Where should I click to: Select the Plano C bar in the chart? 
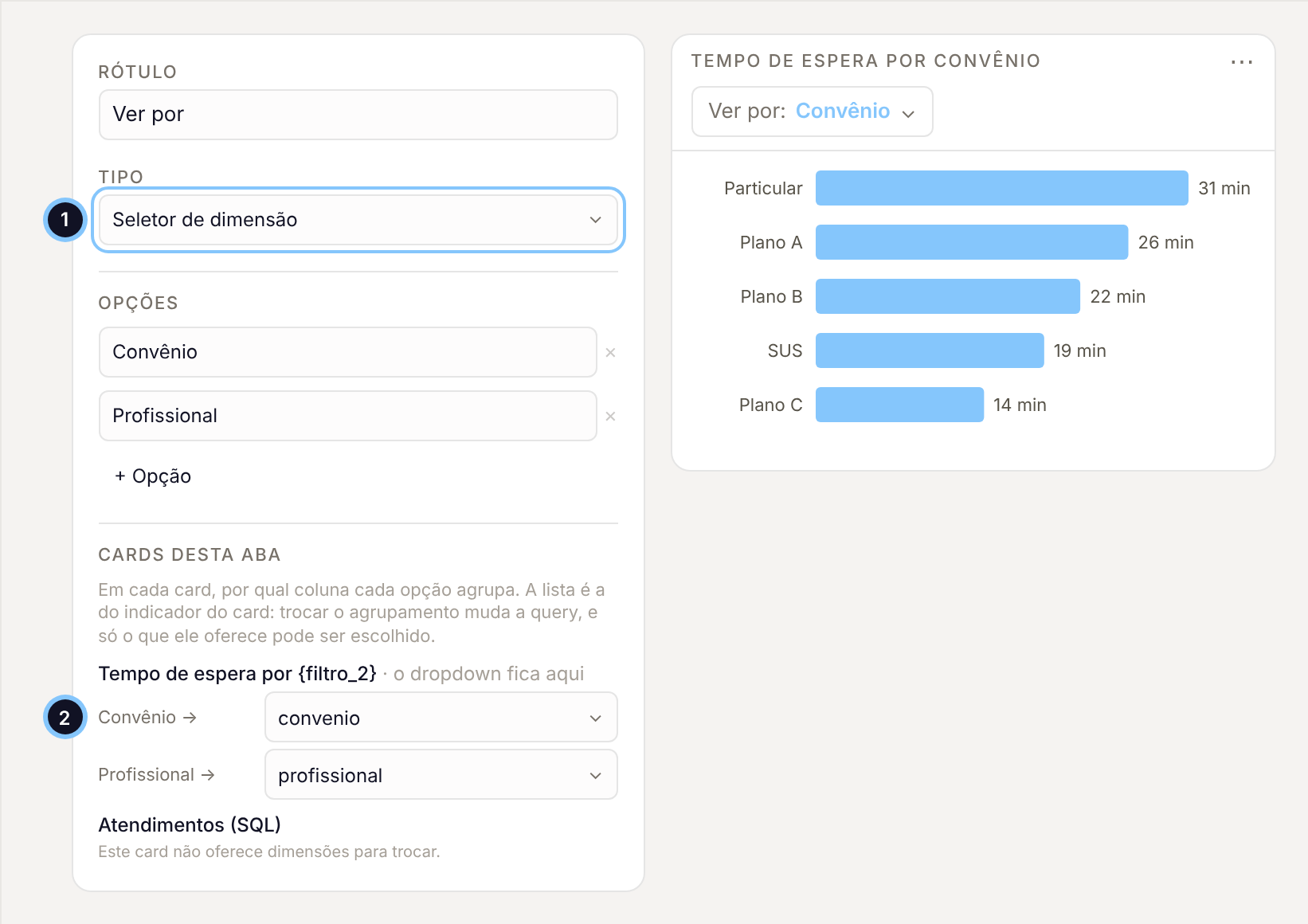pyautogui.click(x=900, y=405)
